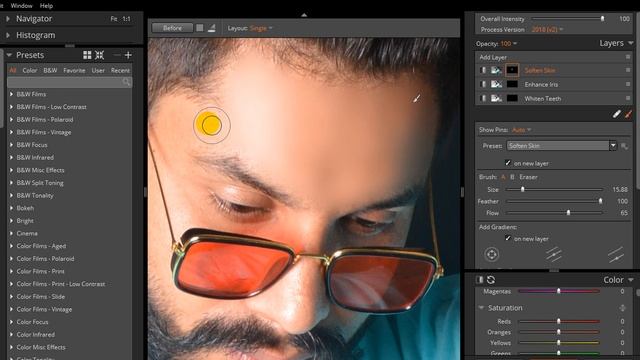The image size is (640, 360).
Task: Click the triangle icon beside the Before button
Action: click(x=211, y=28)
